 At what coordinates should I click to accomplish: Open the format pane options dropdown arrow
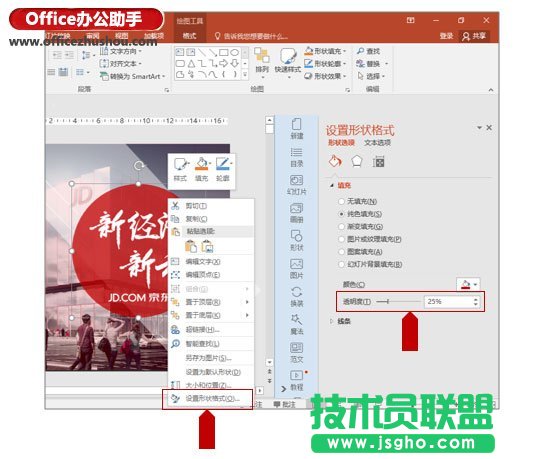pos(479,128)
